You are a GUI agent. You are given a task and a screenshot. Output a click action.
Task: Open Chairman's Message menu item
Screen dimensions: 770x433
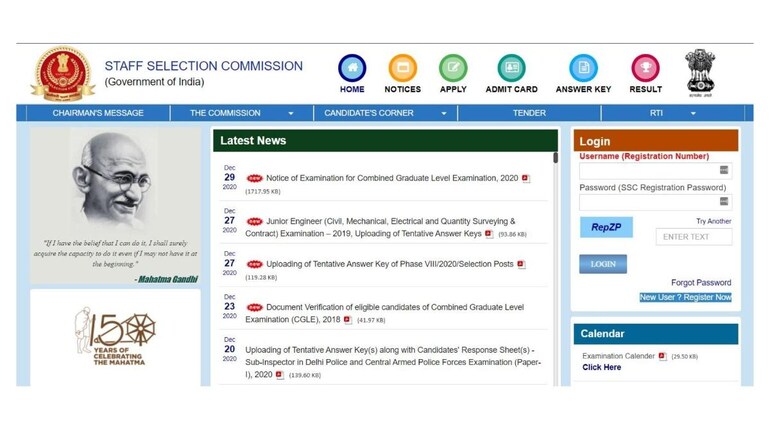(x=98, y=113)
